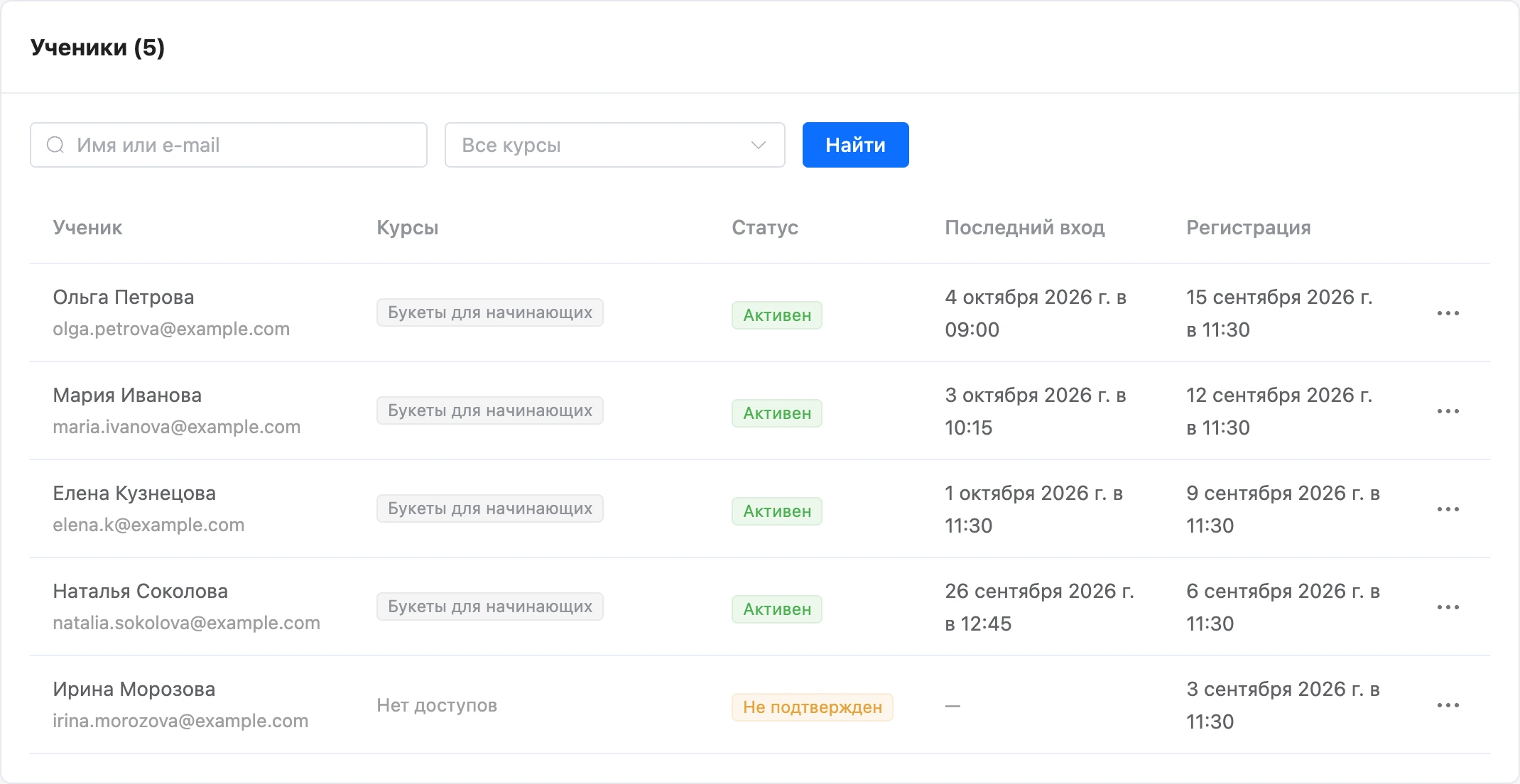This screenshot has width=1520, height=784.
Task: Click the name Ольга Петрова
Action: (x=124, y=297)
